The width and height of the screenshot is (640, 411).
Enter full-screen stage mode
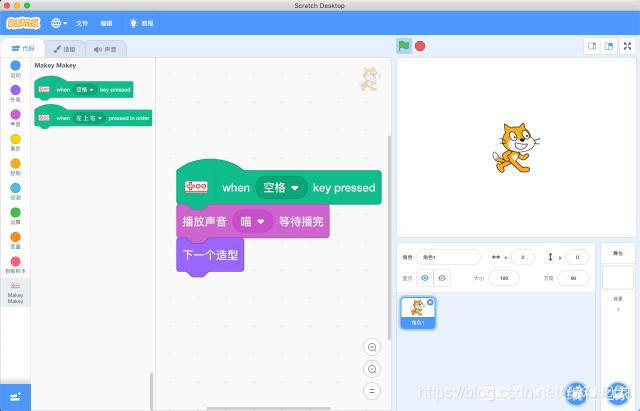[x=628, y=46]
